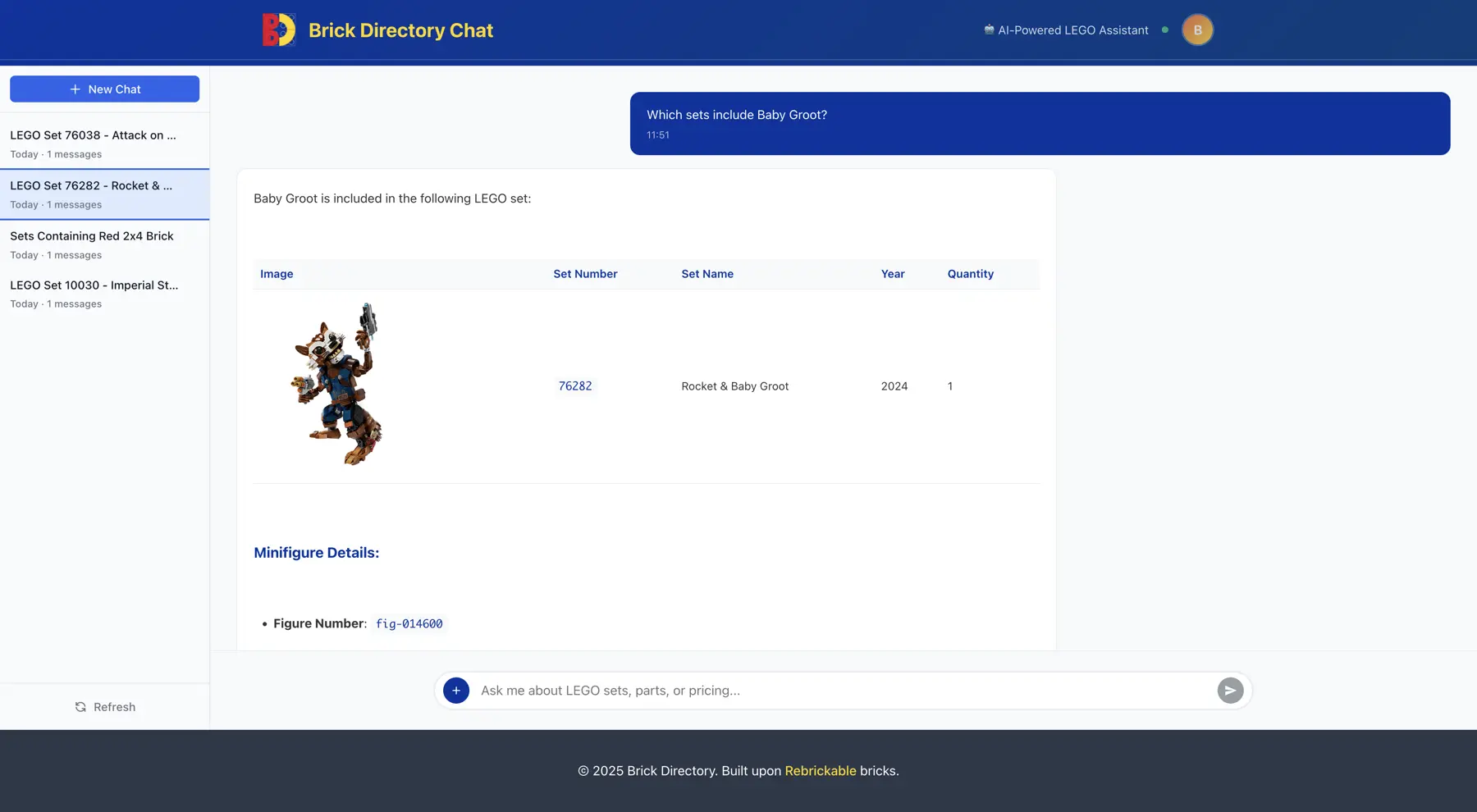
Task: Click the green online status dot
Action: 1164,30
